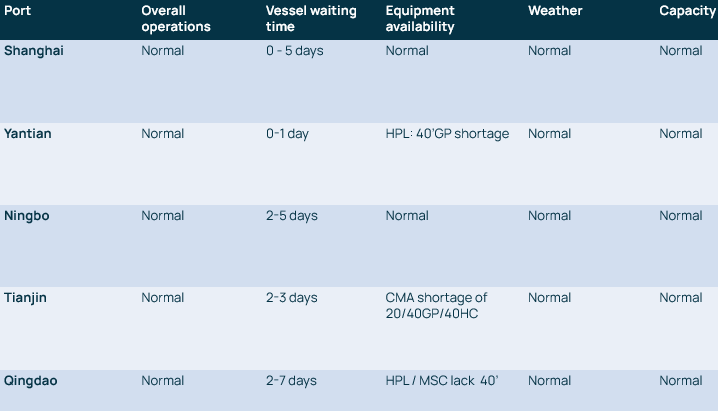Viewport: 718px width, 411px height.
Task: Click Tianjin's 2-3 days waiting time
Action: tap(292, 298)
